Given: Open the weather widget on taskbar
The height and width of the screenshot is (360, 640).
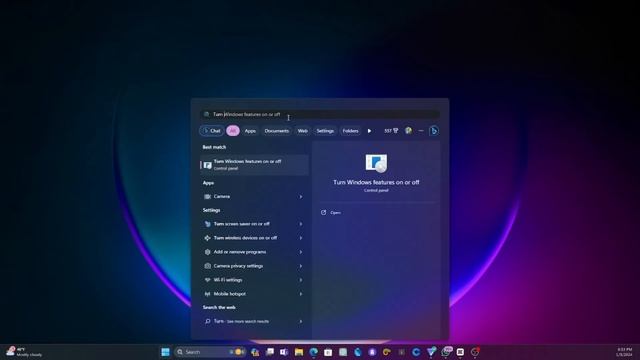Looking at the screenshot, I should pos(24,352).
